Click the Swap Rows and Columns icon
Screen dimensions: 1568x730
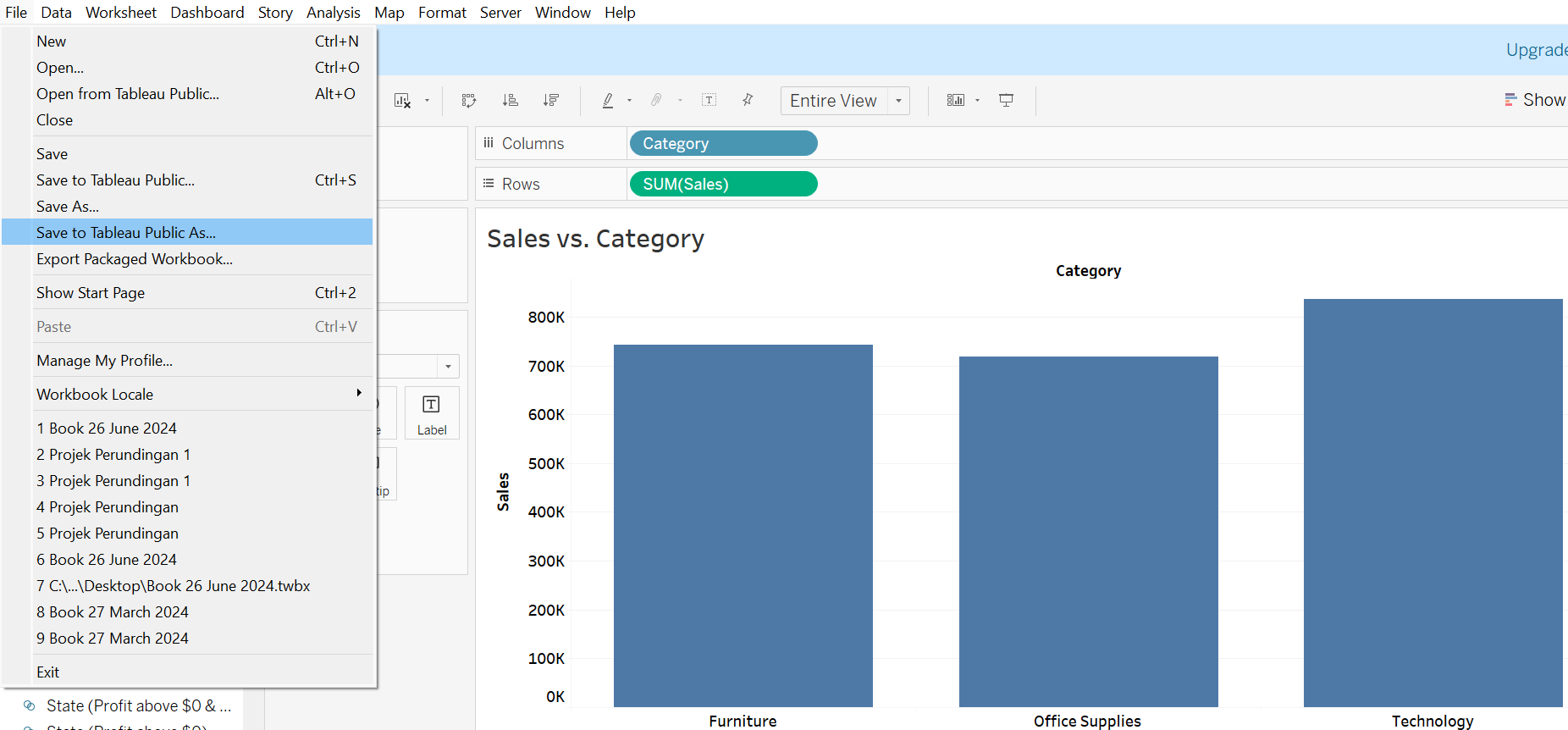pyautogui.click(x=469, y=101)
